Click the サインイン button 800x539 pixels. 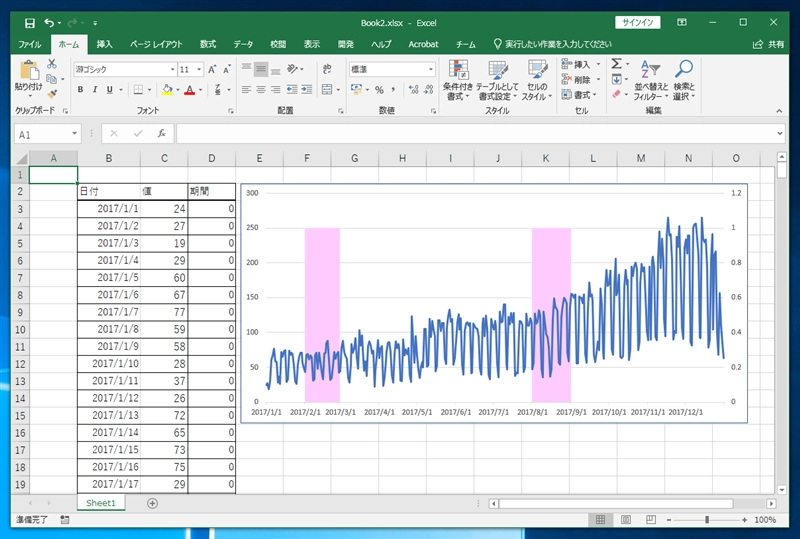click(x=637, y=22)
